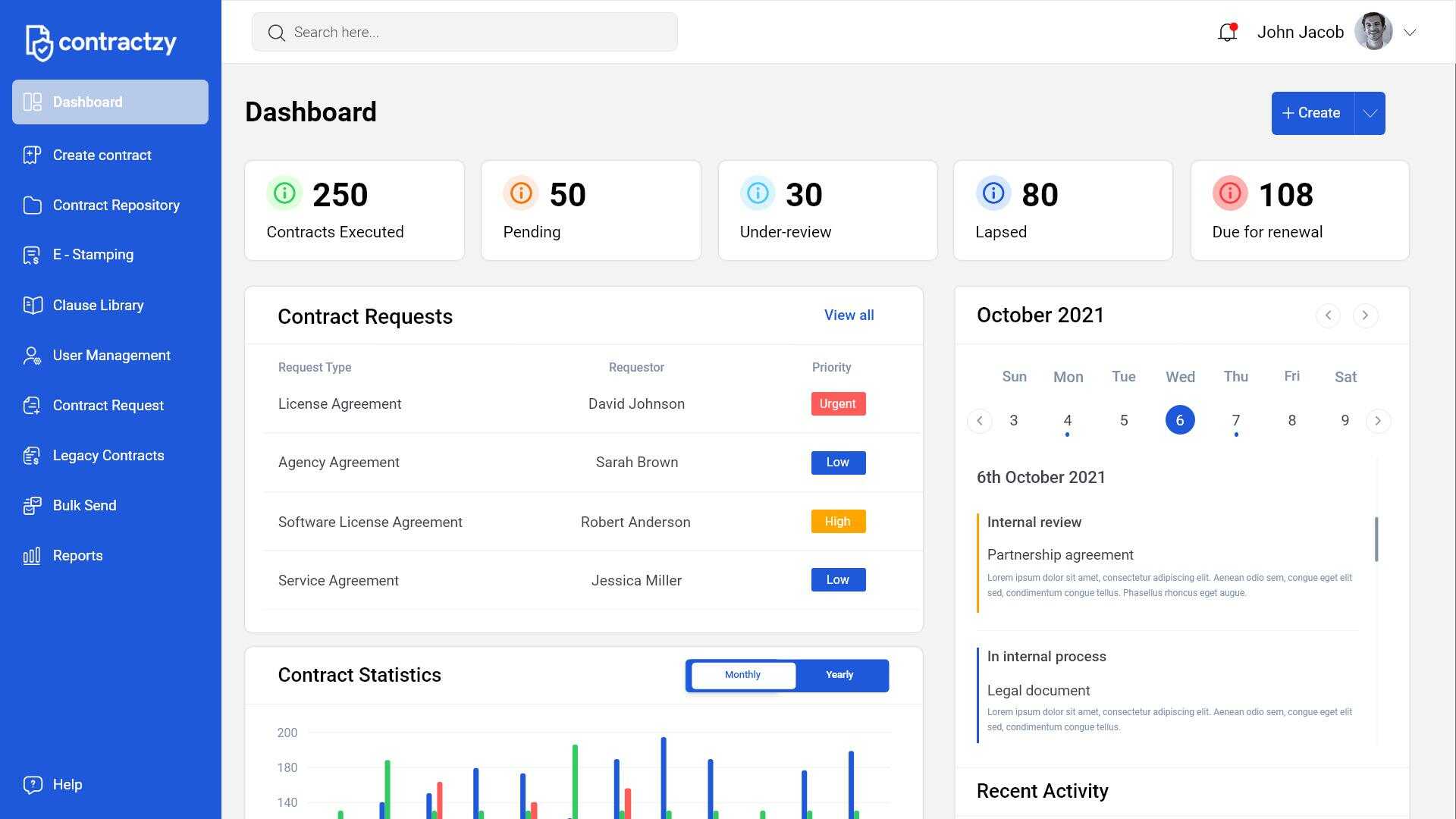The image size is (1456, 819).
Task: Click the Bulk Send sidebar icon
Action: pyautogui.click(x=32, y=506)
